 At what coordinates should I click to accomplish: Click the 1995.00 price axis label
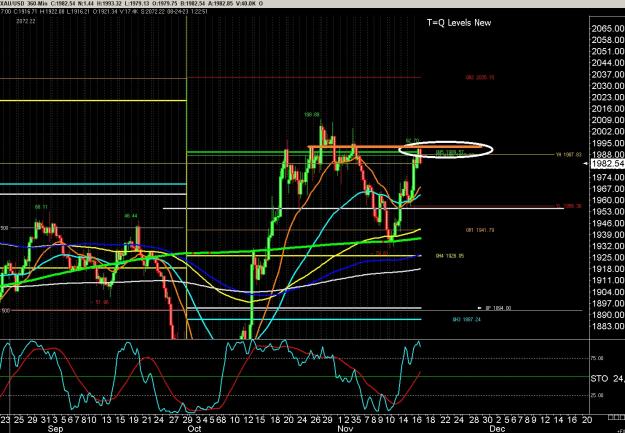coord(608,144)
